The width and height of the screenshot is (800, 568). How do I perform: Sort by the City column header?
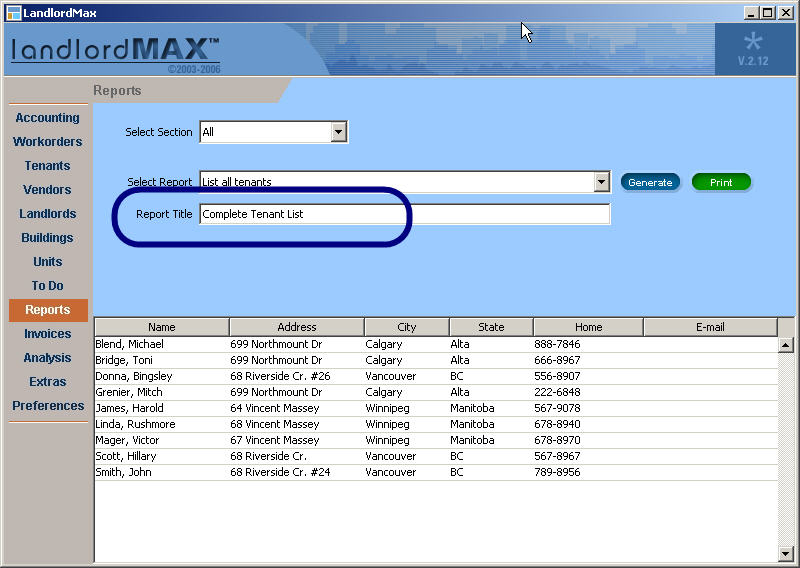tap(407, 327)
